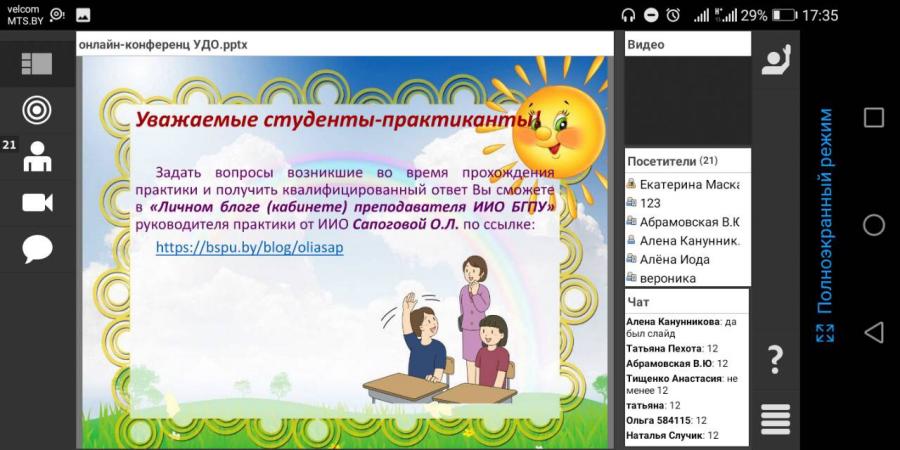
Task: Tap the Android back navigation button
Action: click(x=874, y=332)
